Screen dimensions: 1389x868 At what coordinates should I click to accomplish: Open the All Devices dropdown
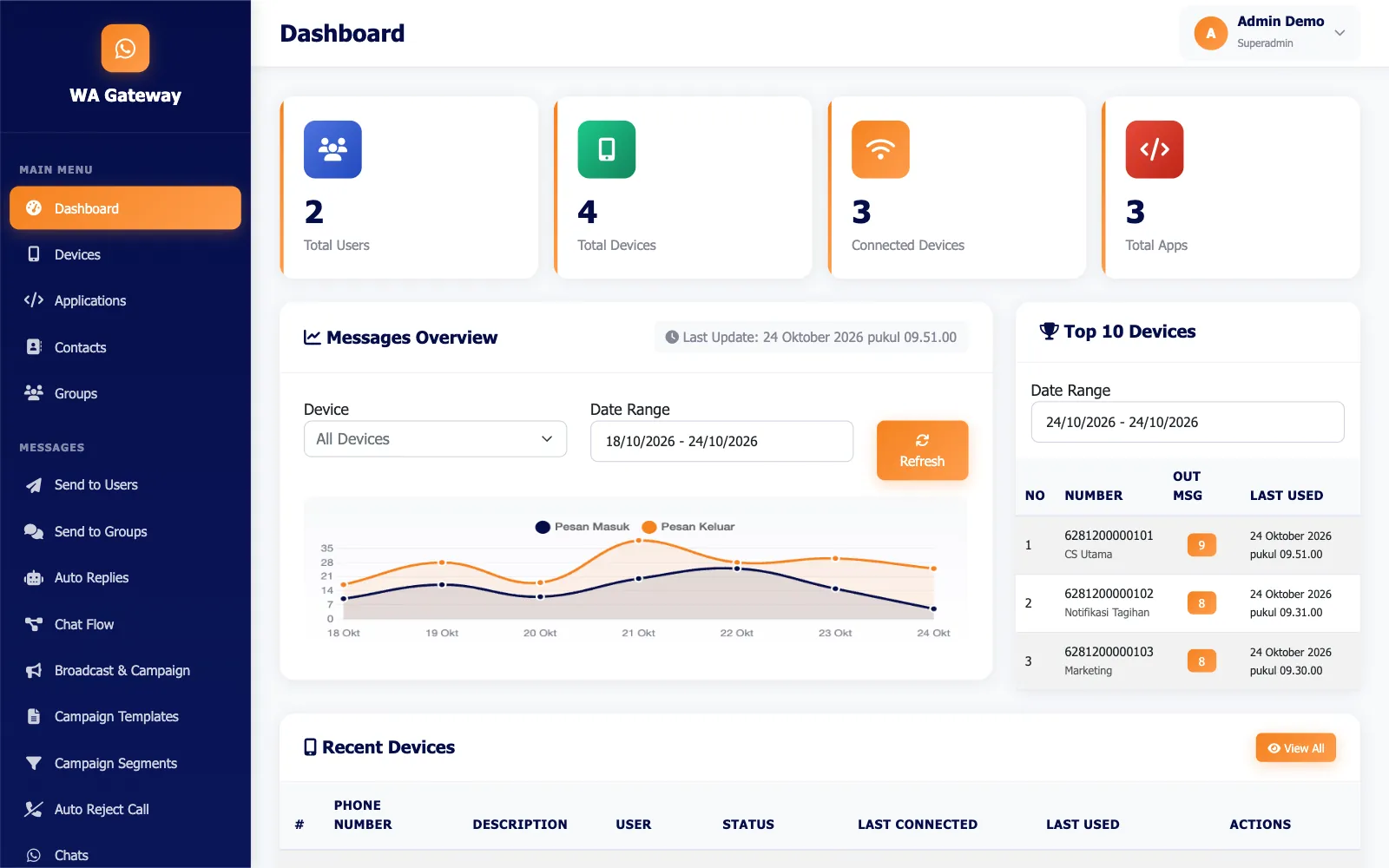point(435,439)
